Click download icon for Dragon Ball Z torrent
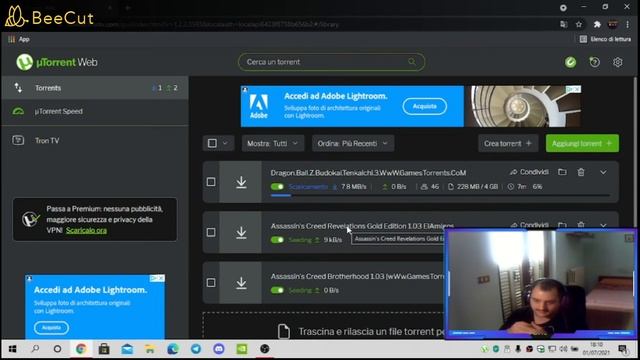640x360 pixels. [241, 182]
